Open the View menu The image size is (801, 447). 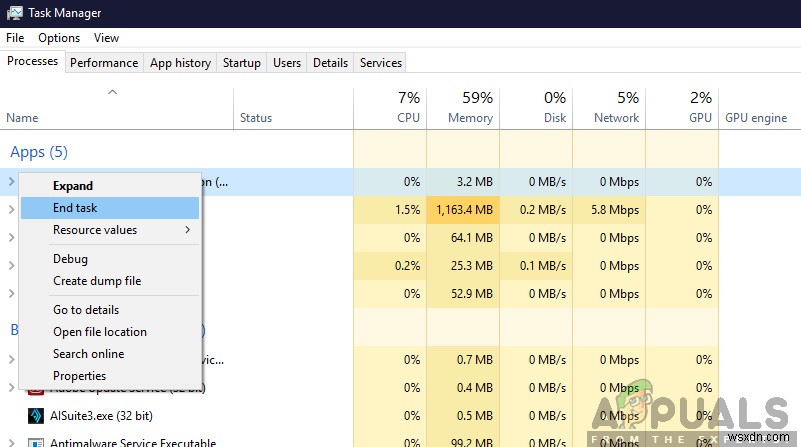tap(106, 38)
